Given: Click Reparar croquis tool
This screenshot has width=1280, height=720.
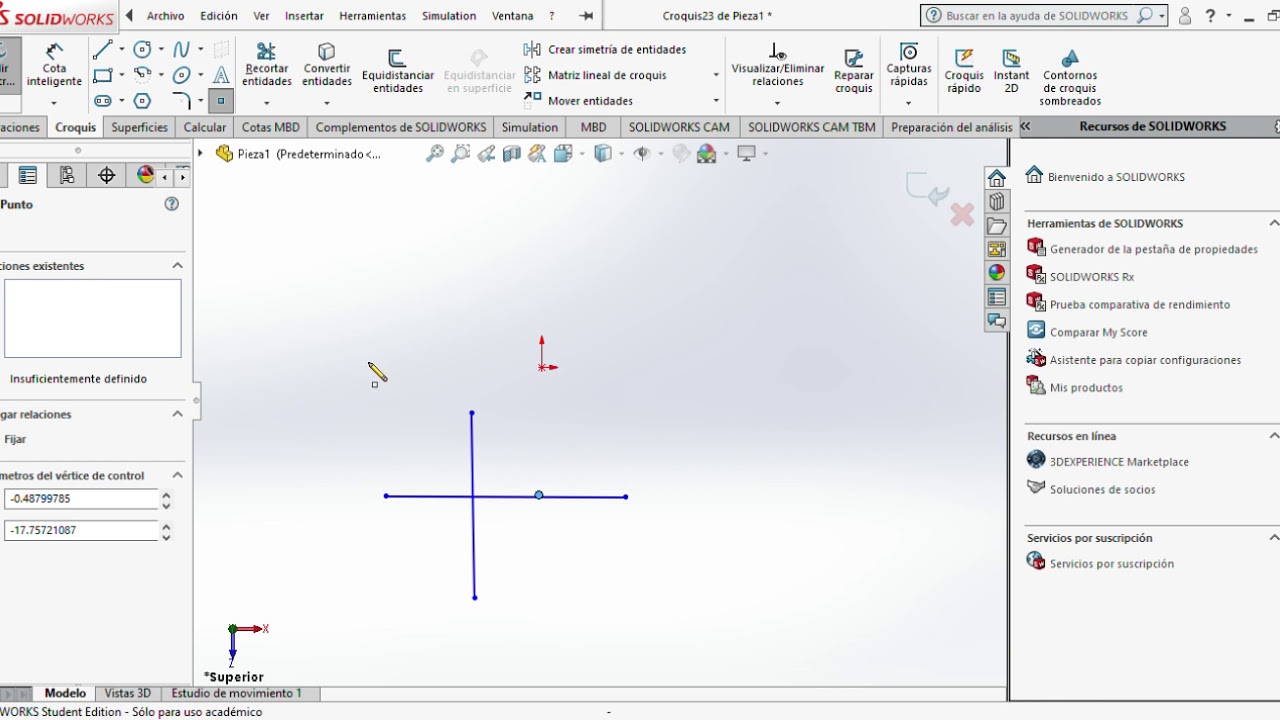Looking at the screenshot, I should point(854,72).
